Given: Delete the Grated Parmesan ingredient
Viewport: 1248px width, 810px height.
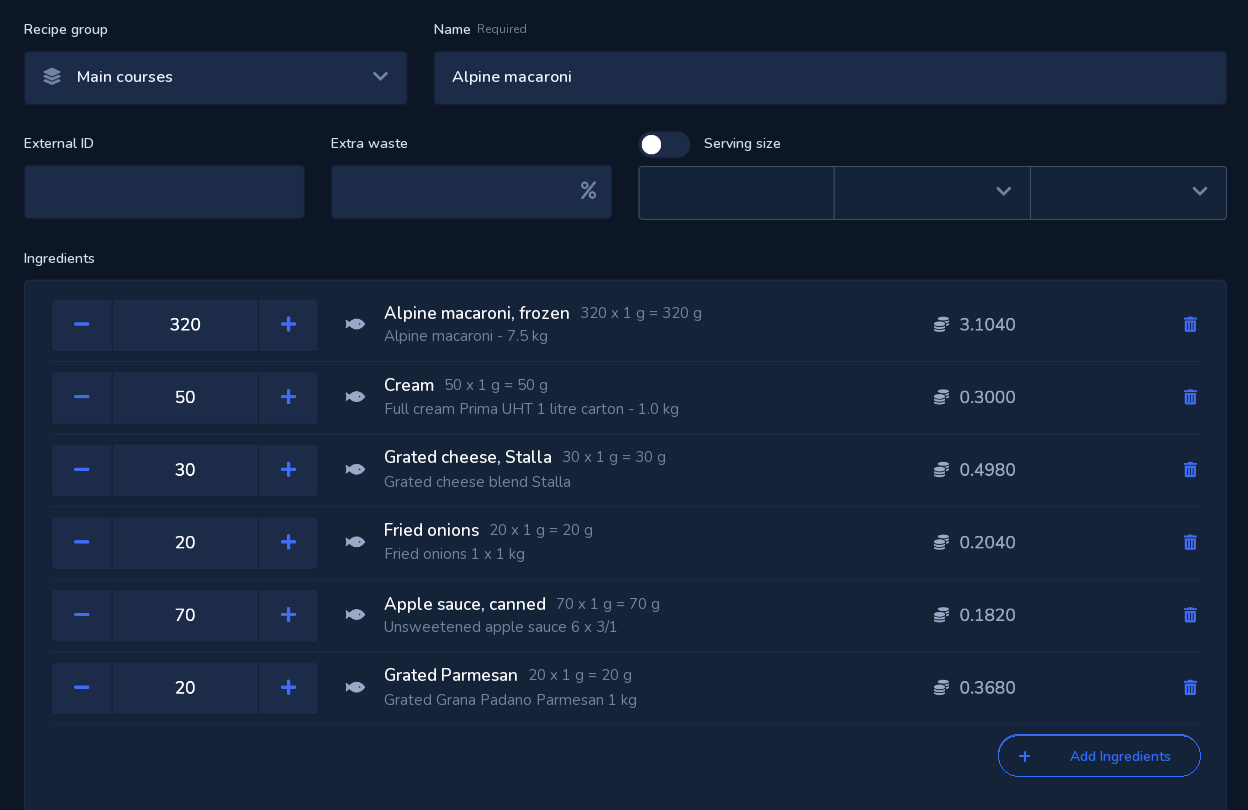Looking at the screenshot, I should (x=1190, y=687).
